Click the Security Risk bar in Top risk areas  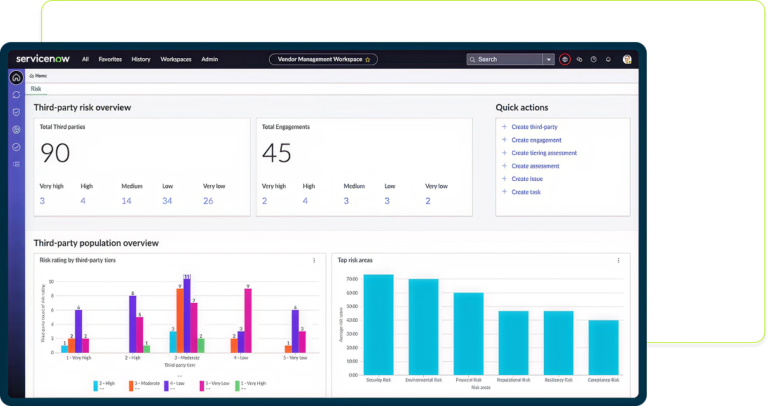tap(379, 325)
